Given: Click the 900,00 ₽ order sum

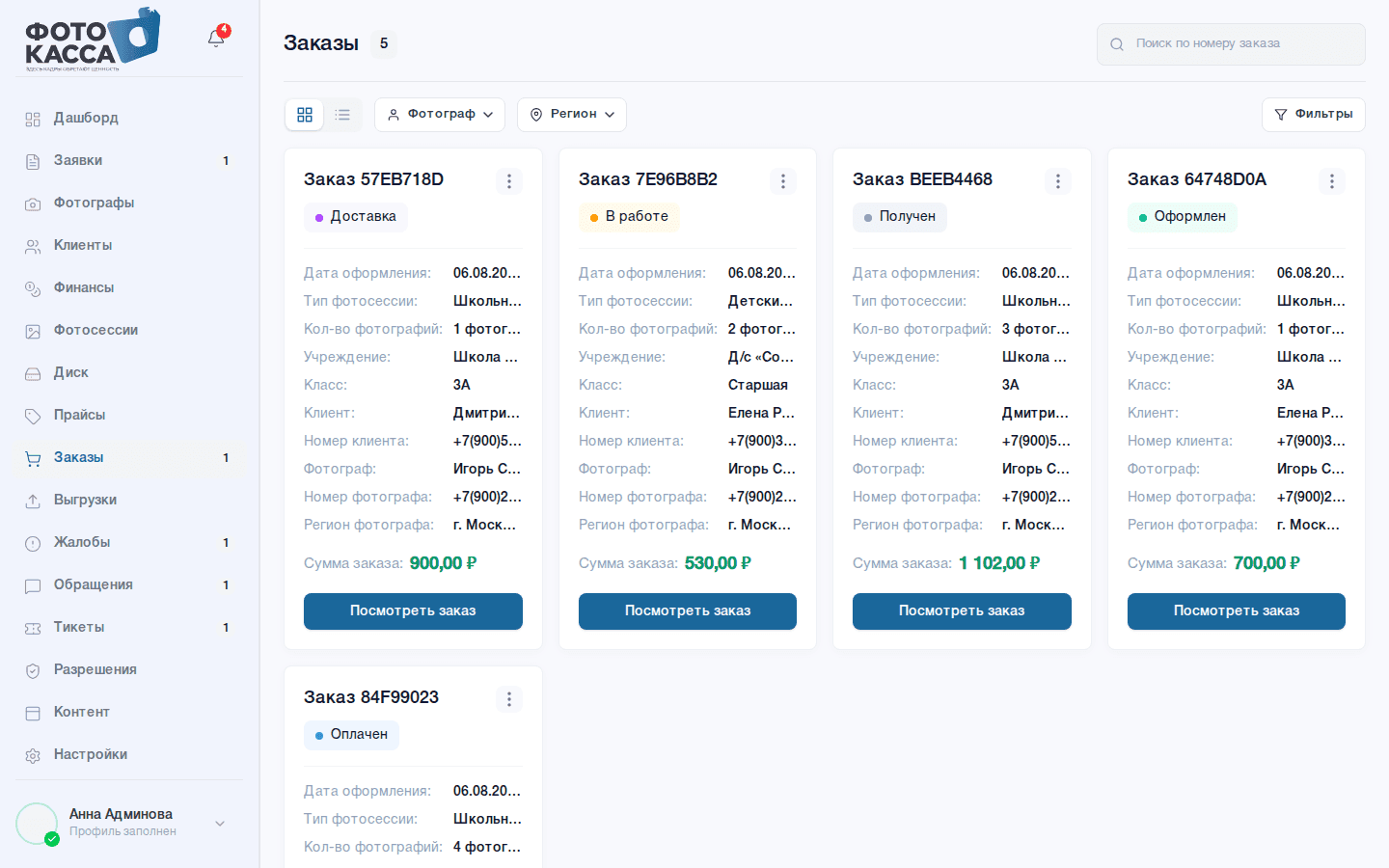Looking at the screenshot, I should (x=443, y=563).
